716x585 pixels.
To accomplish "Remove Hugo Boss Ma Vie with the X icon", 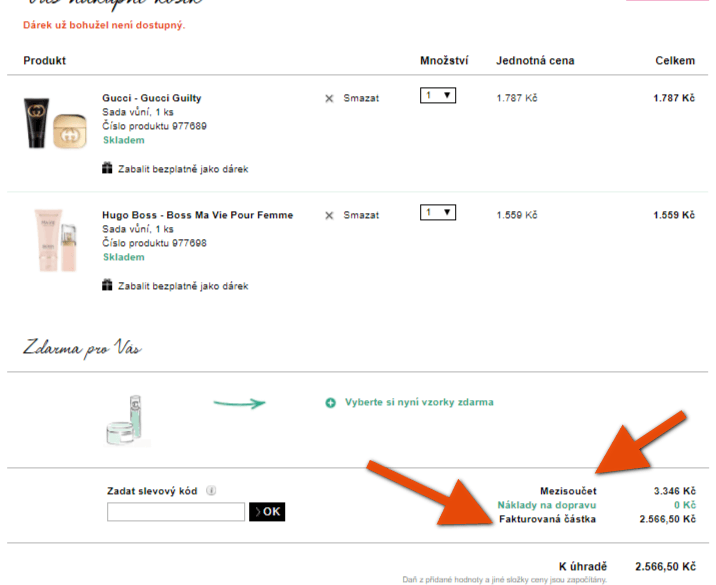I will 329,216.
